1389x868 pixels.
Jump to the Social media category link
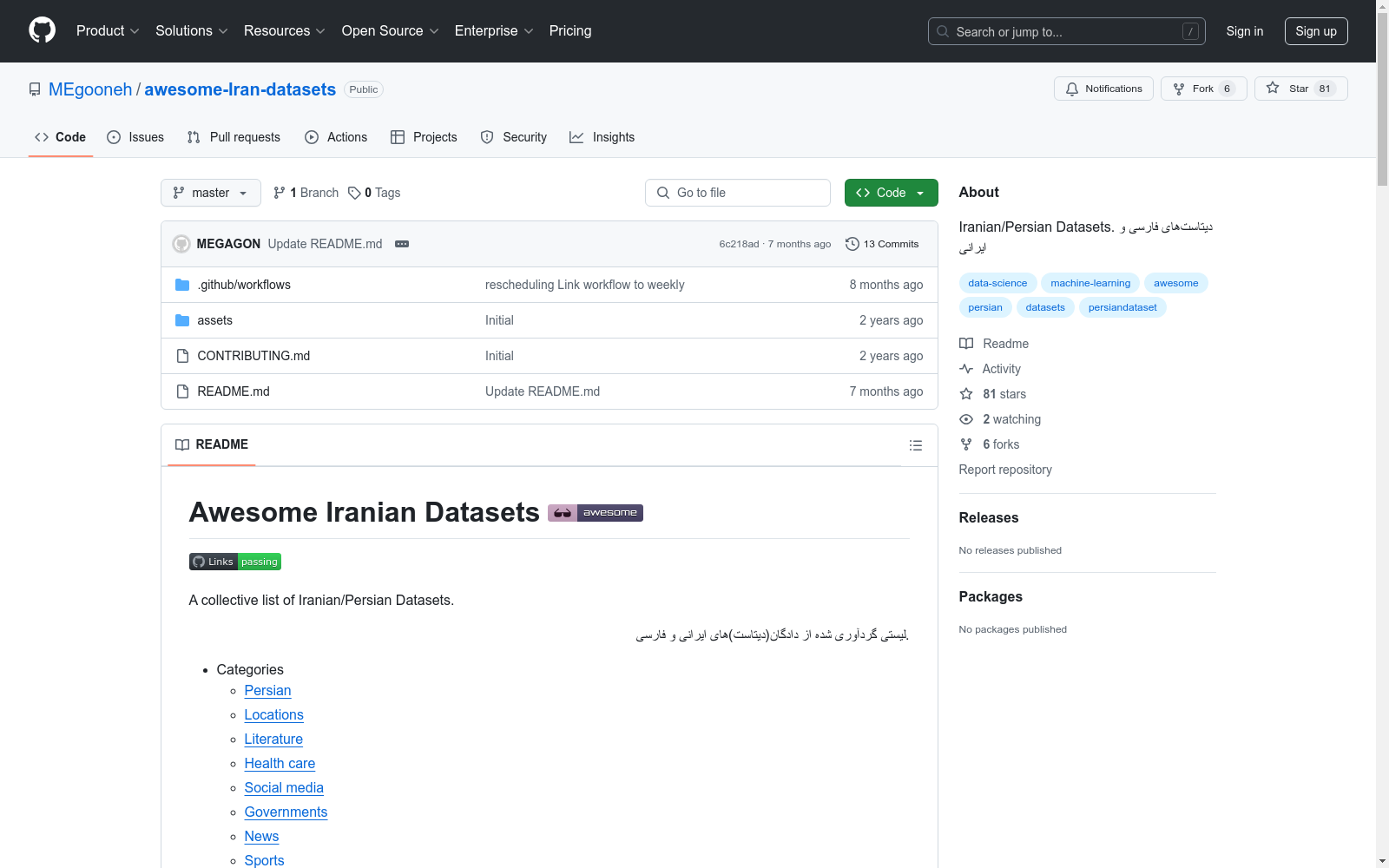[x=284, y=788]
